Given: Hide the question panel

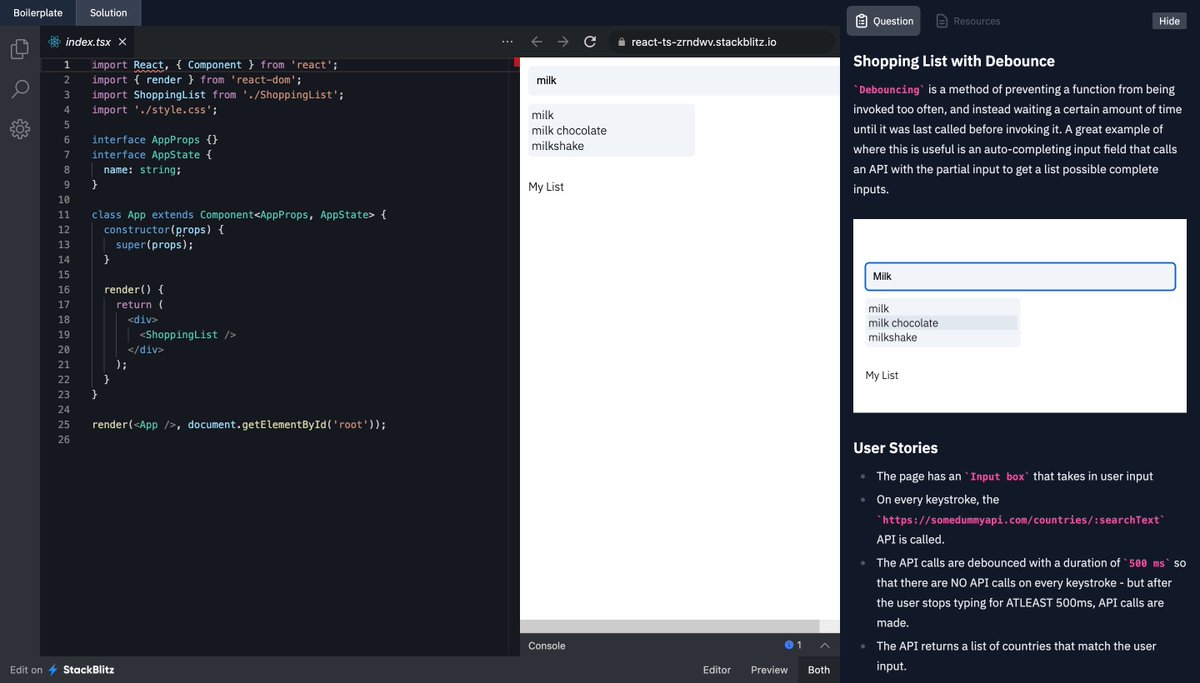Looking at the screenshot, I should [x=1169, y=21].
